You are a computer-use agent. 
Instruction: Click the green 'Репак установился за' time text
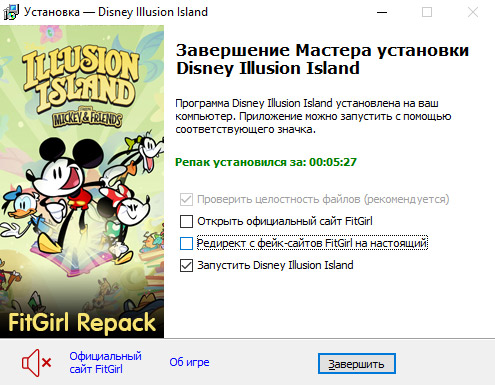266,162
